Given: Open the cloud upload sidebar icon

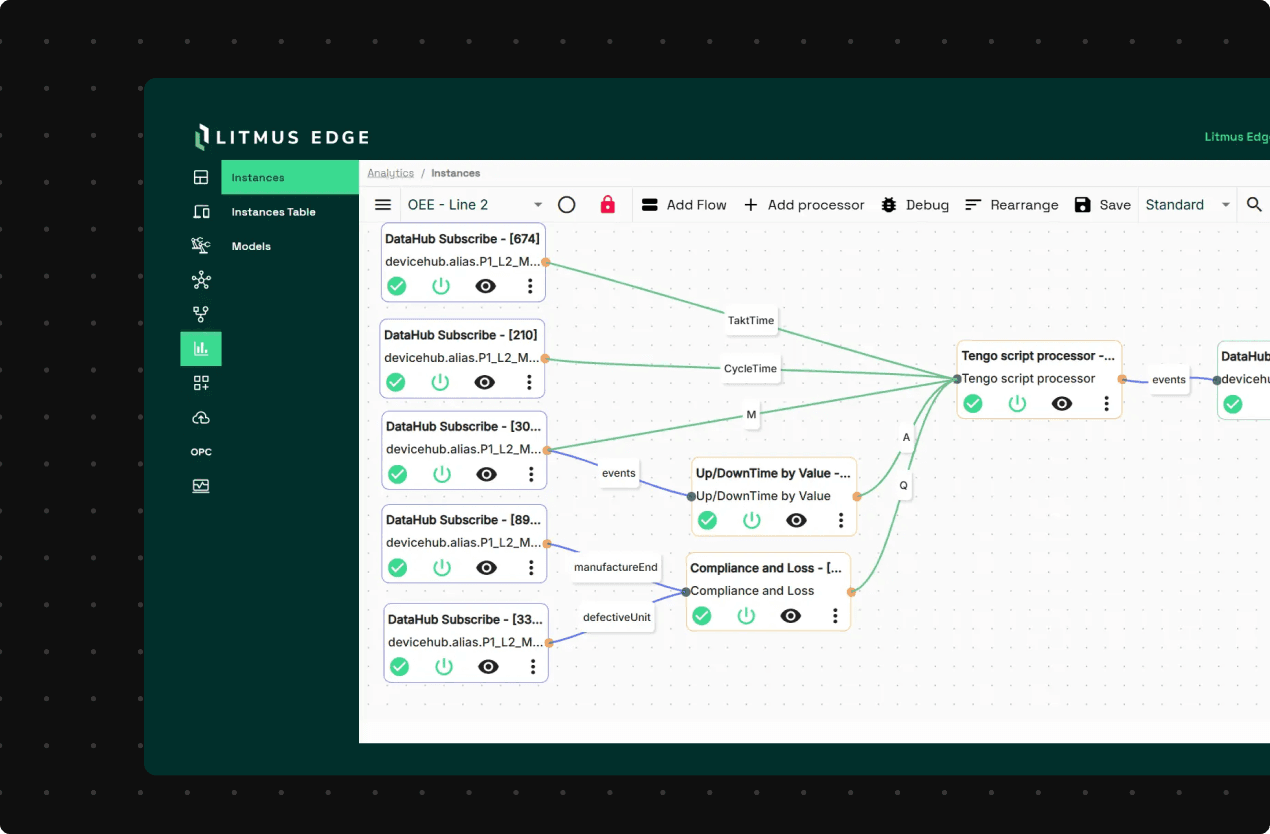Looking at the screenshot, I should (x=201, y=417).
